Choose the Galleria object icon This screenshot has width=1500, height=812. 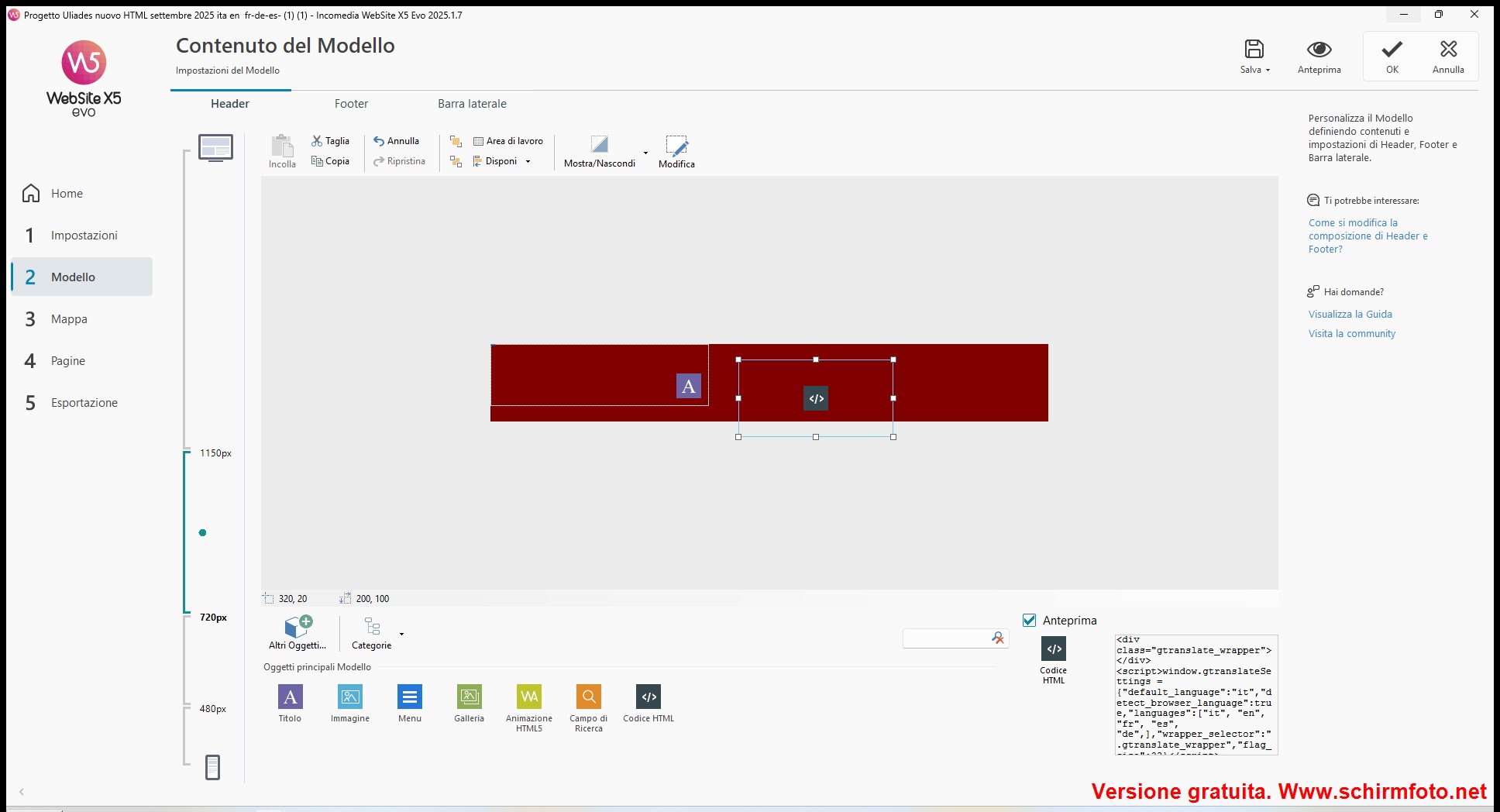[x=469, y=697]
